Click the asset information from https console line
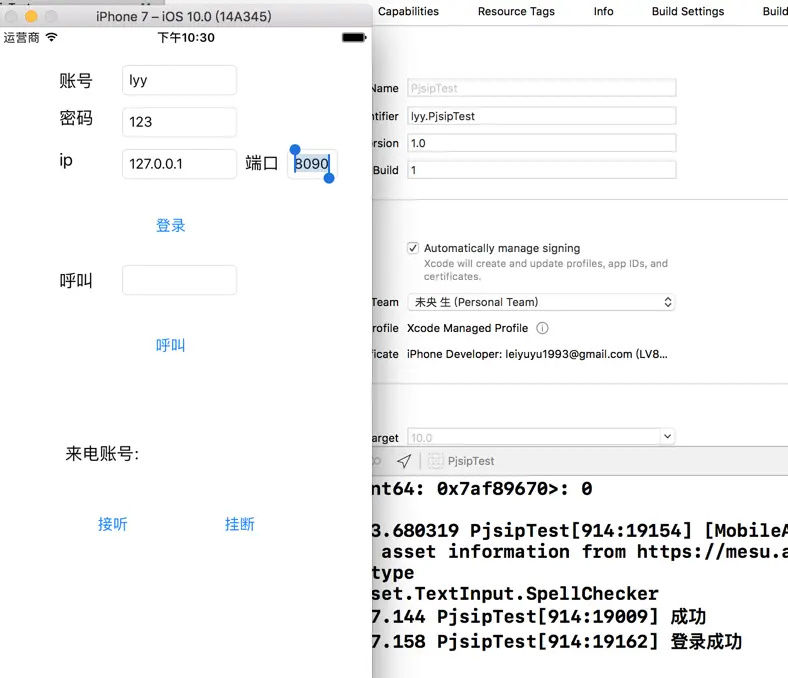Viewport: 788px width, 678px height. pos(584,551)
